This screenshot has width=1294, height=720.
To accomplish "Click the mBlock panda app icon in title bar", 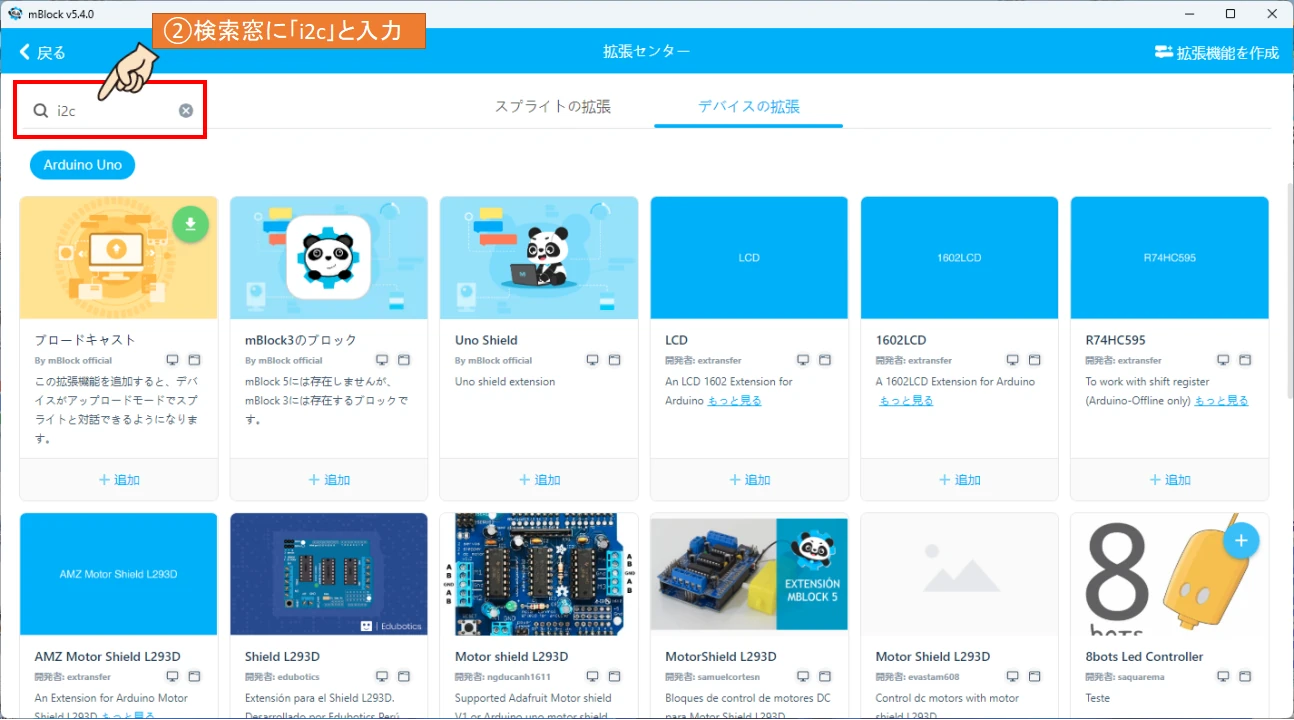I will tap(14, 13).
